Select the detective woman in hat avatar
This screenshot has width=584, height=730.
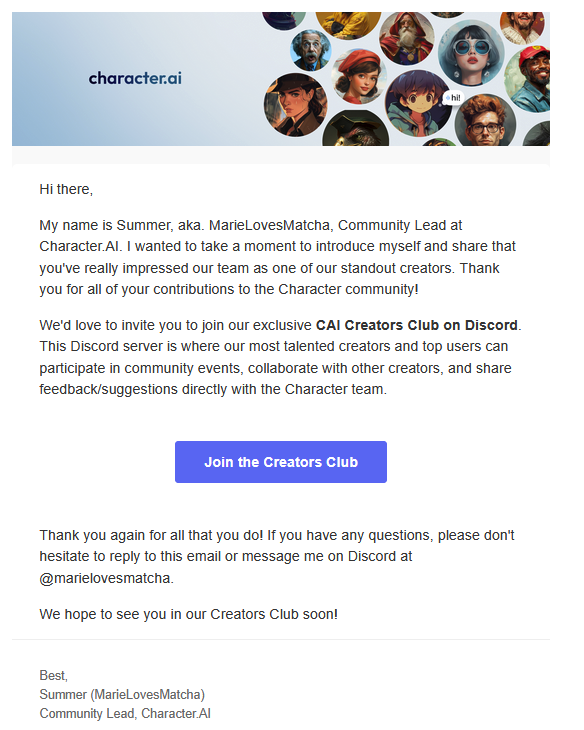tap(295, 105)
